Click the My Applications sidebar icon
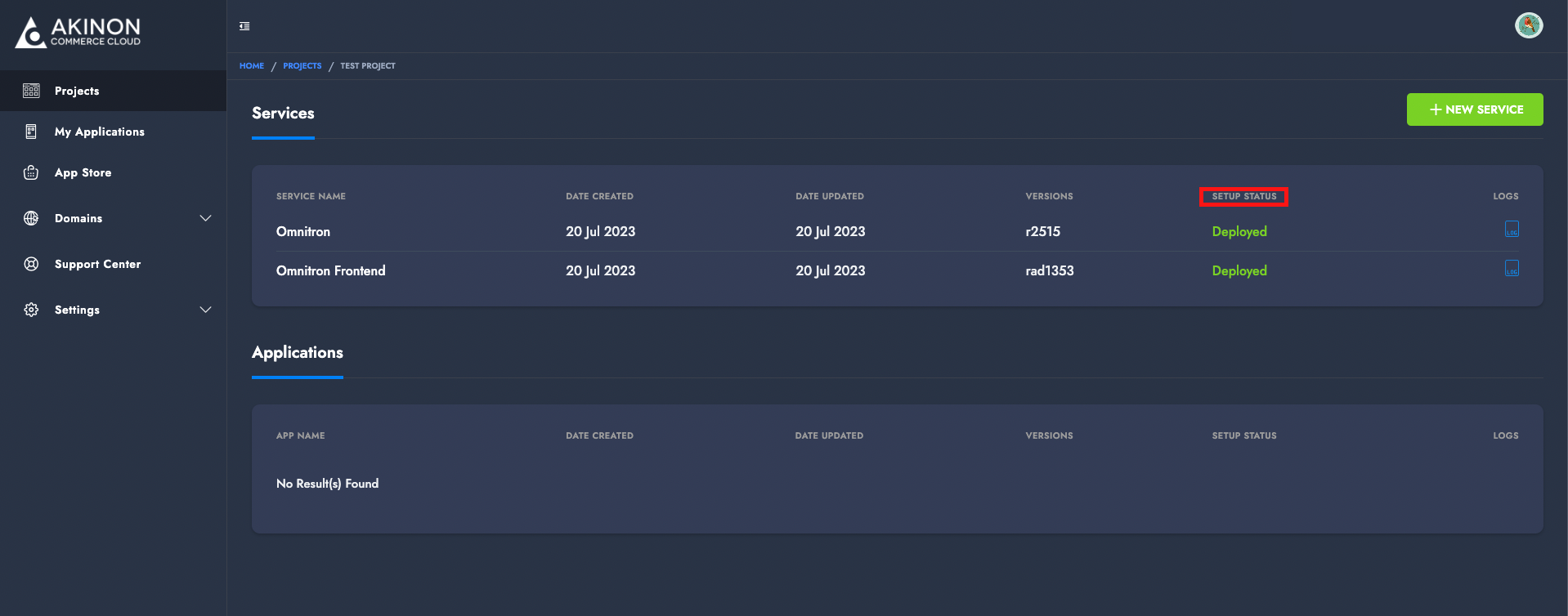This screenshot has width=1568, height=616. (x=31, y=132)
